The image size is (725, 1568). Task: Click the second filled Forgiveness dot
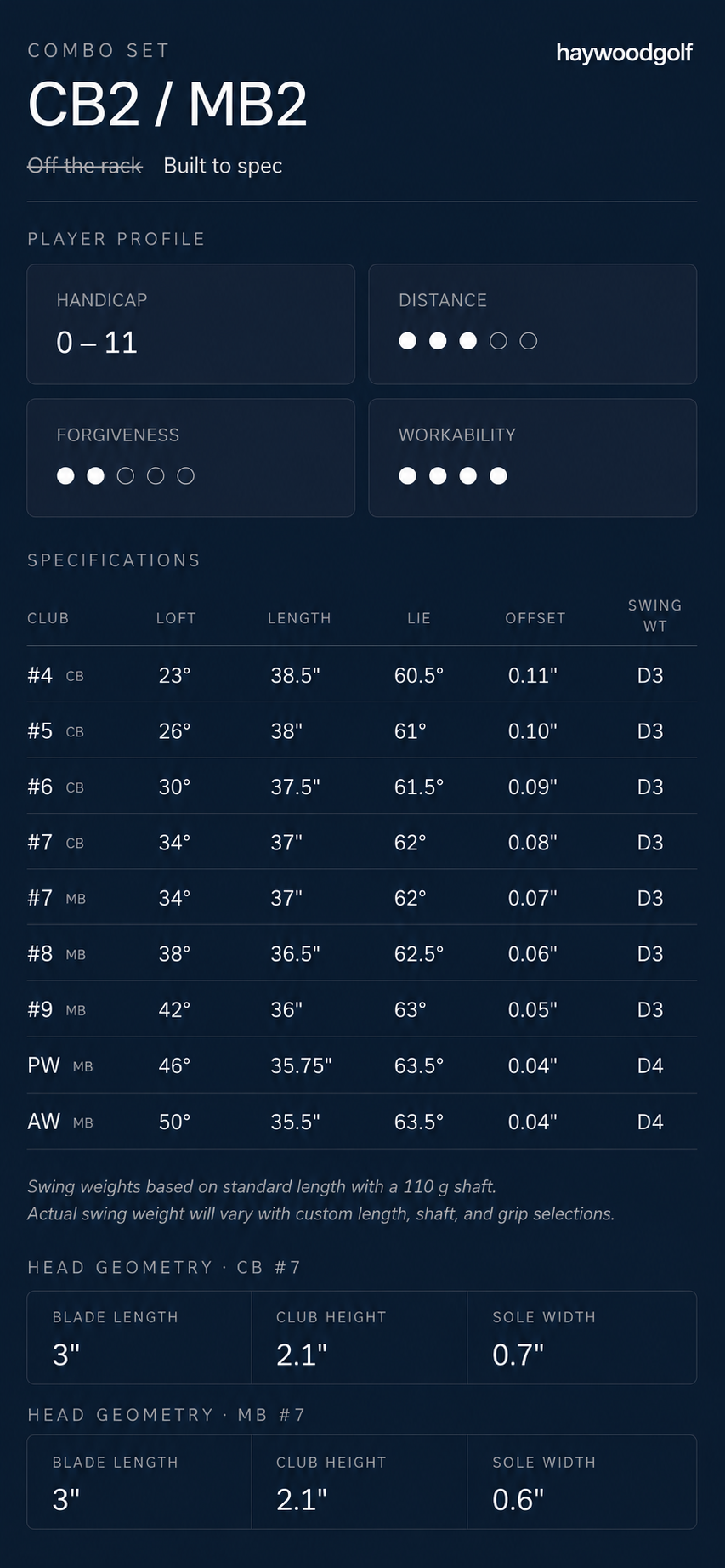95,475
